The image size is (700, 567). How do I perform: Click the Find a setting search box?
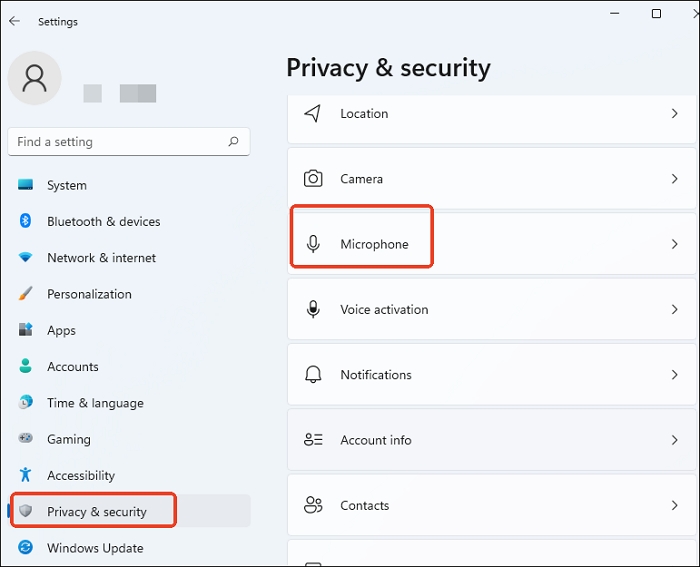[118, 142]
